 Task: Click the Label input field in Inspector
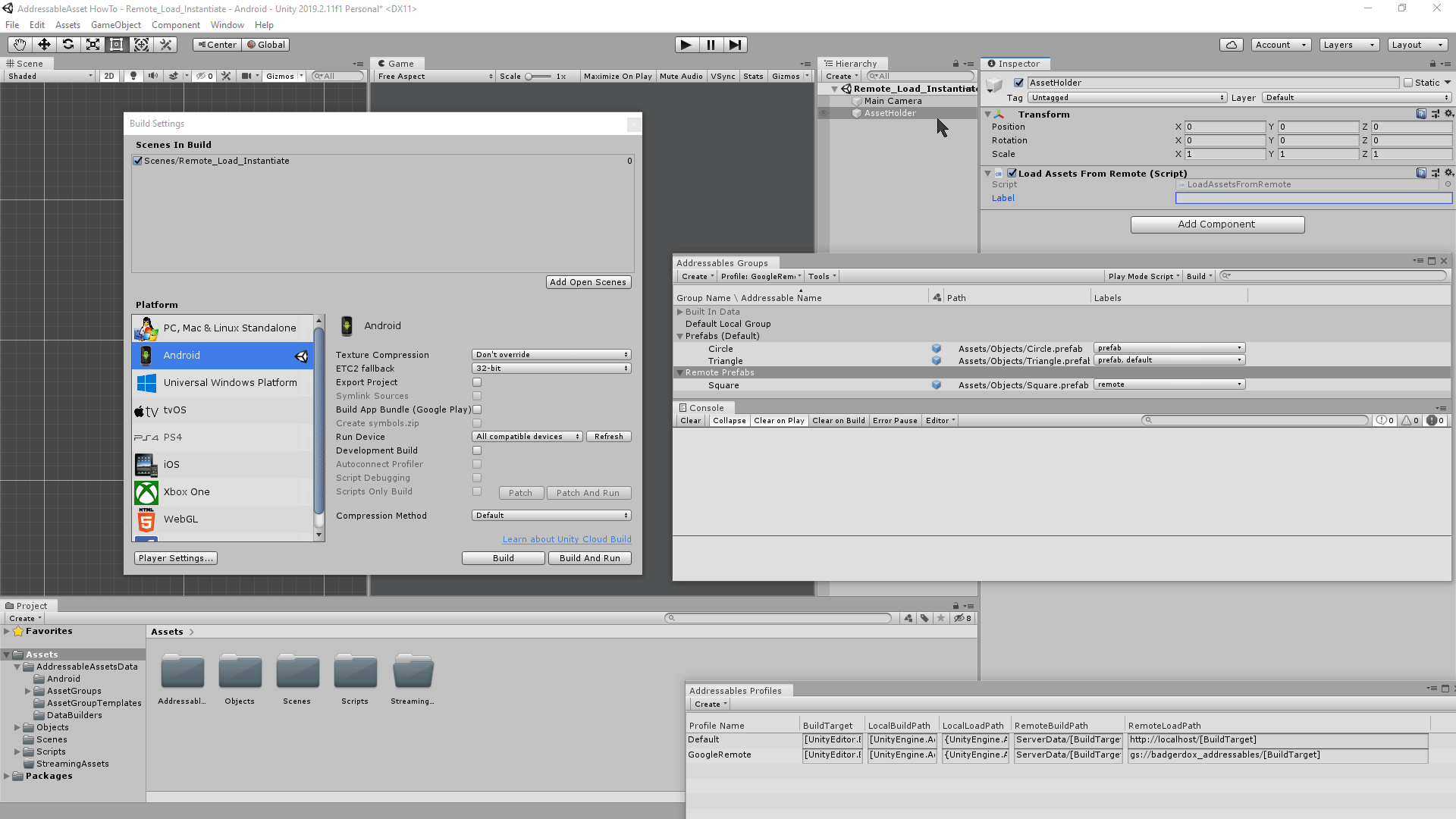pos(1313,198)
